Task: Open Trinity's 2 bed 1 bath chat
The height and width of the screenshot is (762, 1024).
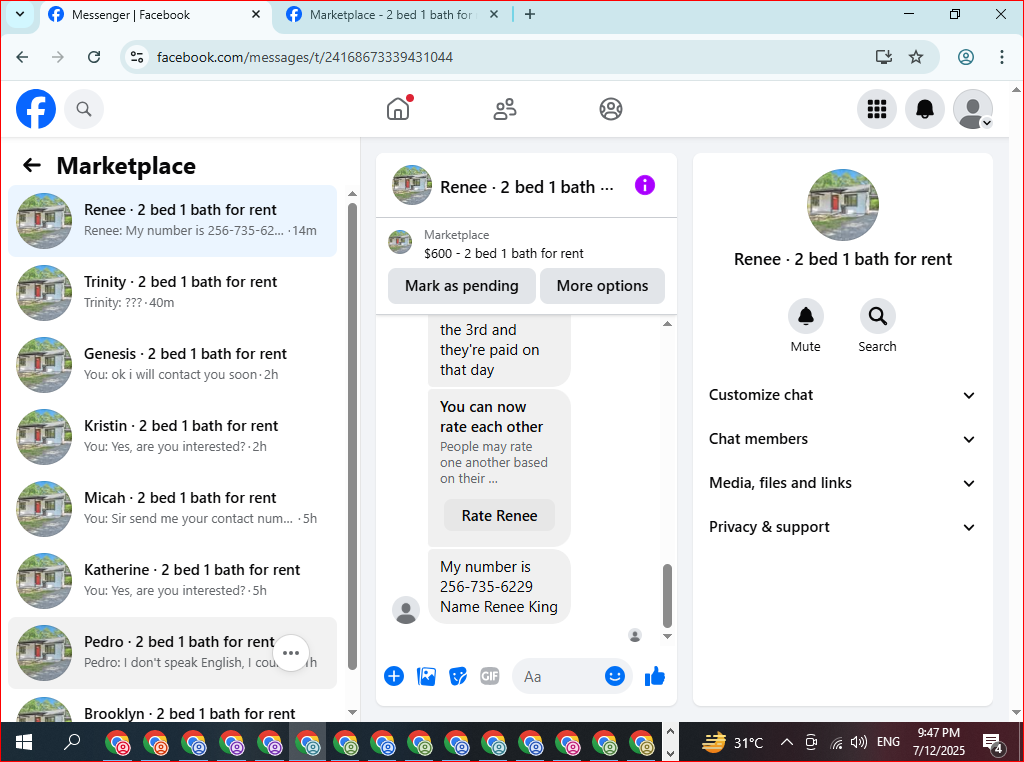Action: tap(172, 293)
